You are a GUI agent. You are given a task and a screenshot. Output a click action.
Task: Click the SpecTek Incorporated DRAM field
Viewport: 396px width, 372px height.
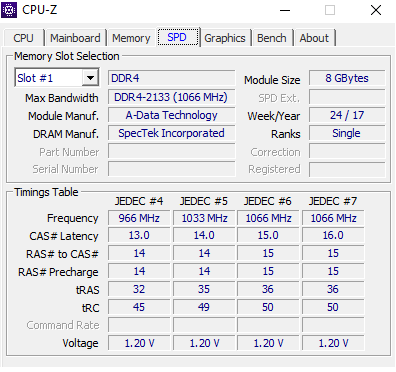(171, 133)
